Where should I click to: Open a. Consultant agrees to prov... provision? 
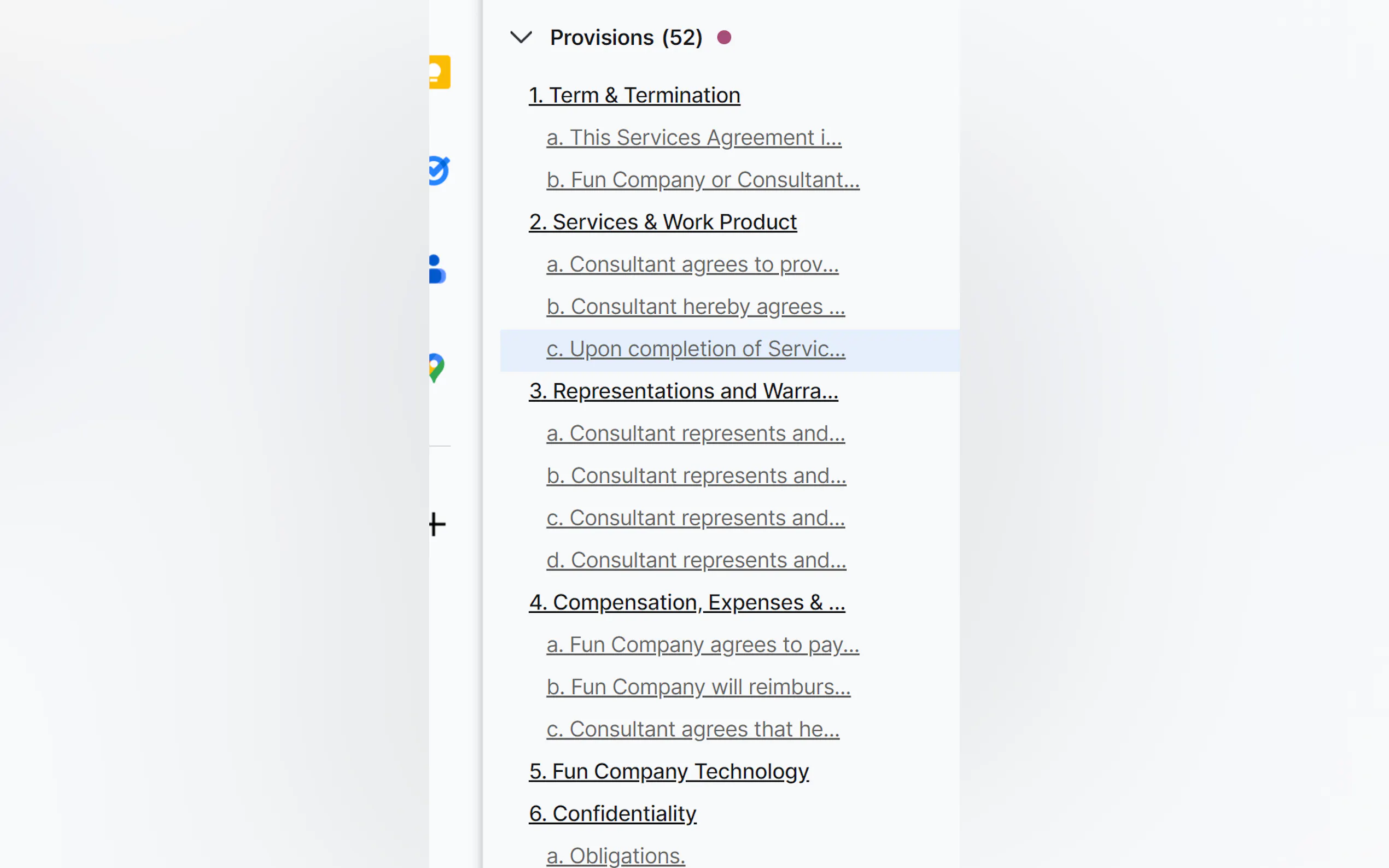(692, 265)
